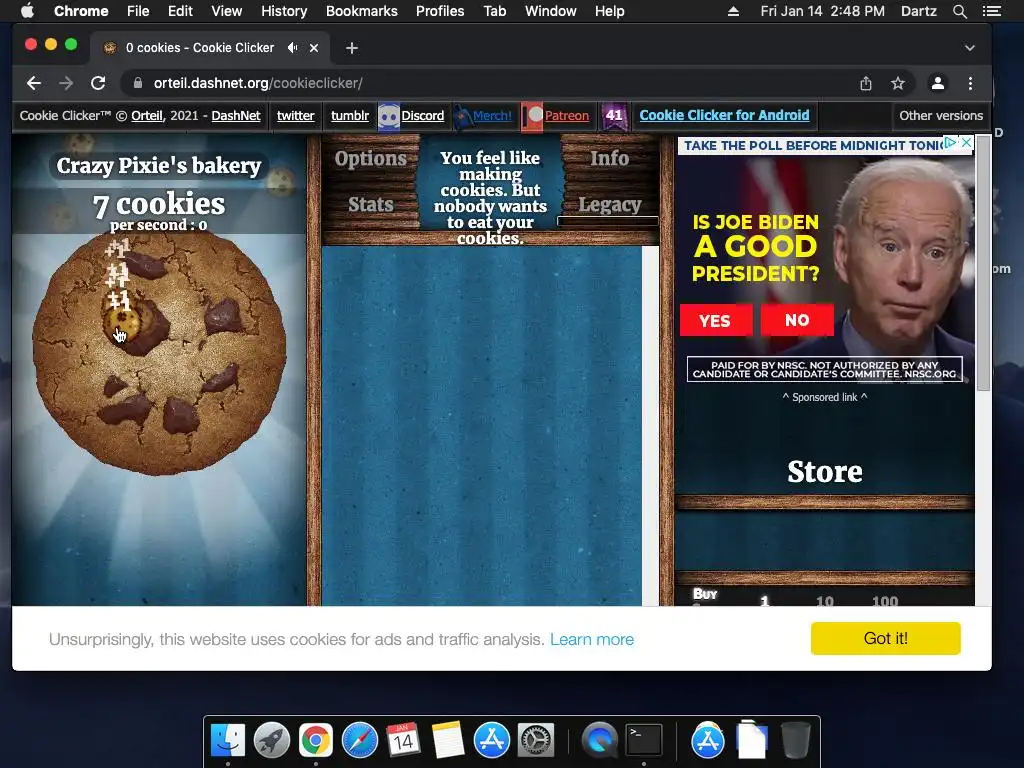
Task: Select buy amount 10 in Store
Action: click(825, 601)
